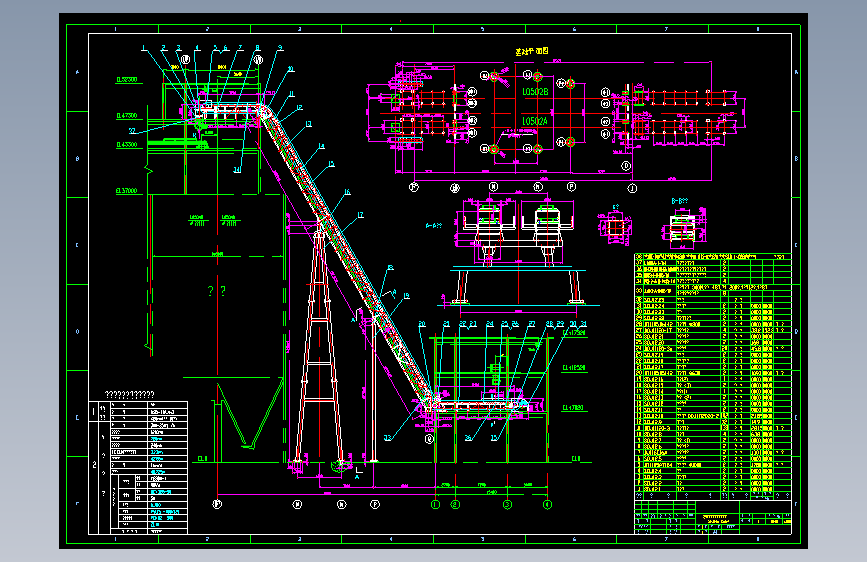Click the '?????????????' heading above the parameter table
The height and width of the screenshot is (562, 867).
pyautogui.click(x=130, y=394)
